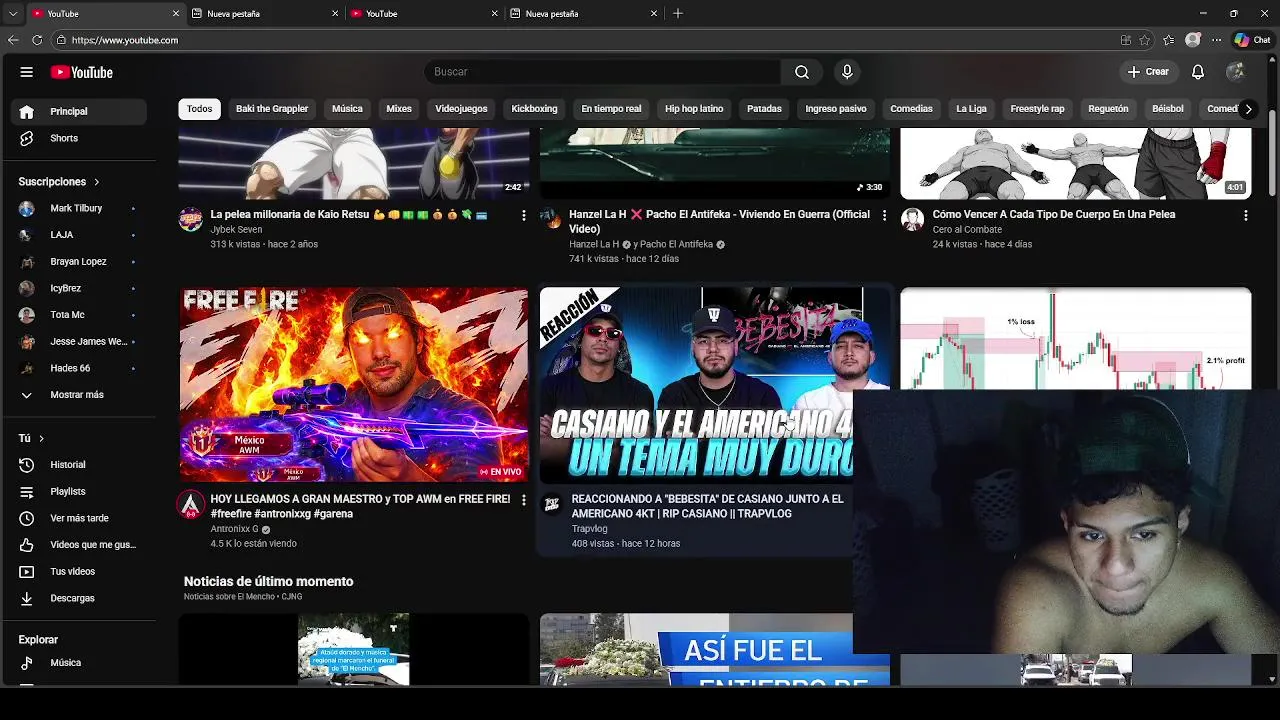Reload the page with browser refresh
The width and height of the screenshot is (1280, 720).
pyautogui.click(x=37, y=40)
